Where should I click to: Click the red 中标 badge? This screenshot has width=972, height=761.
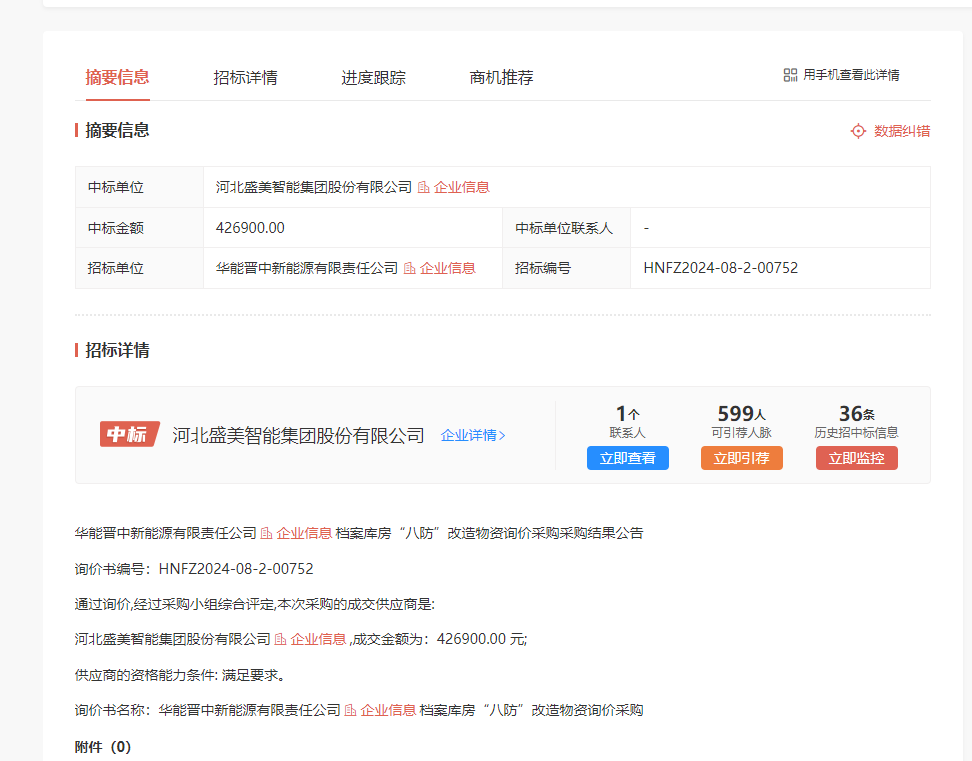point(130,434)
